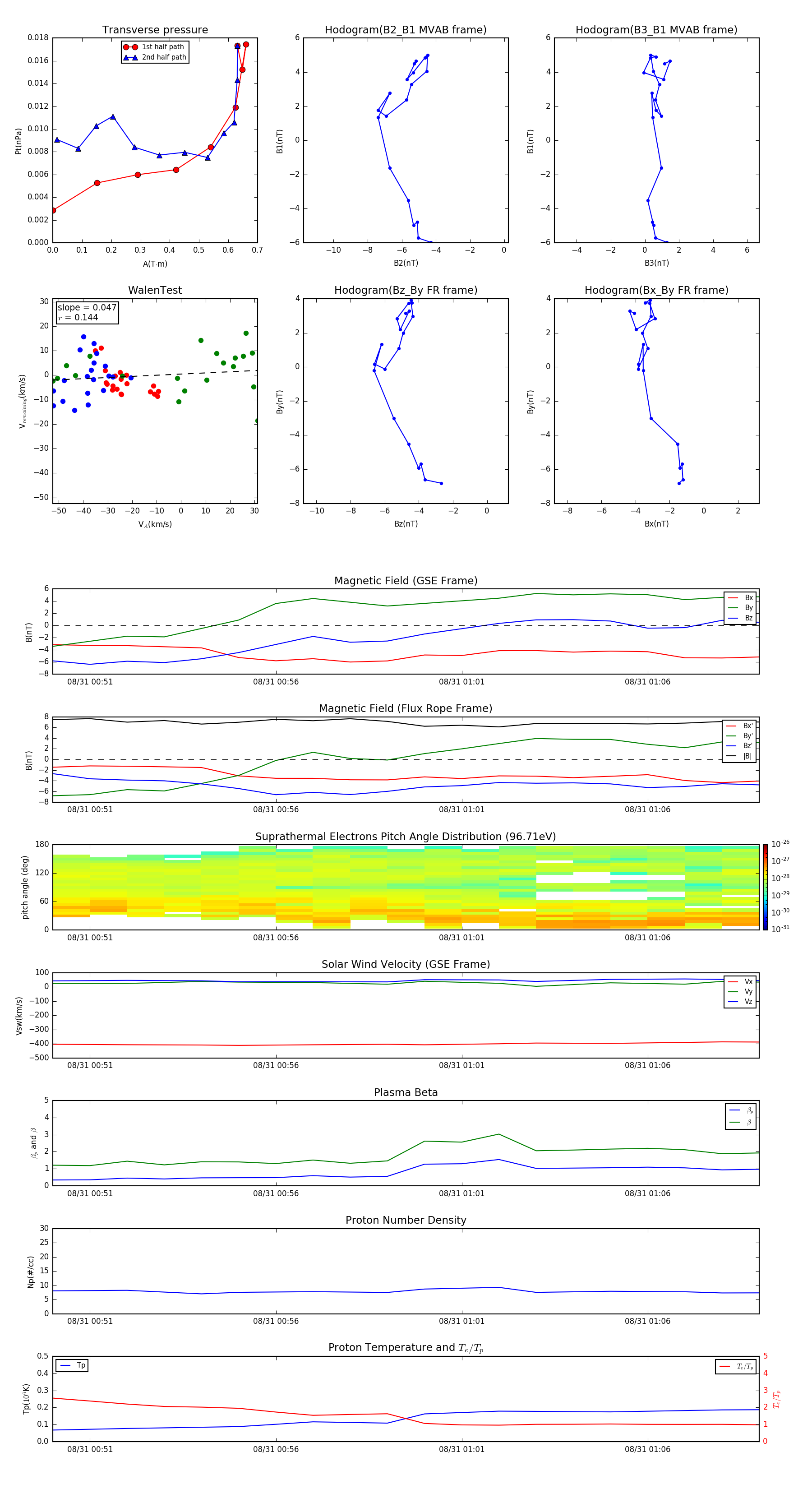Click the "Proton Temperature and Te/Tp" title
The image size is (812, 1489).
[406, 1347]
